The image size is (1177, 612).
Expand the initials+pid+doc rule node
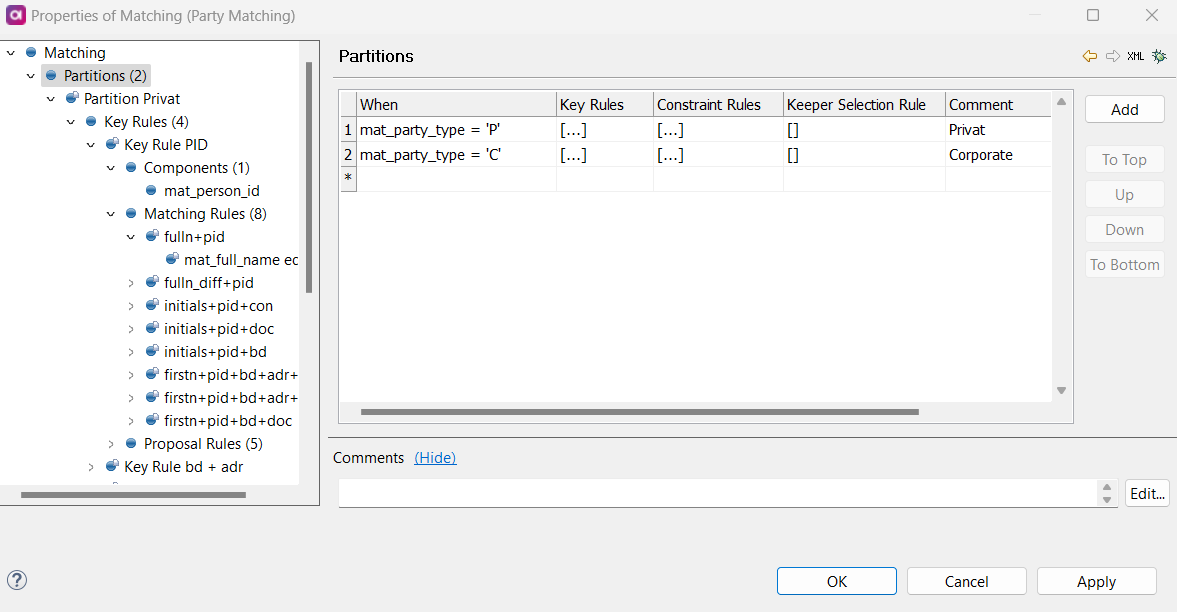point(131,329)
